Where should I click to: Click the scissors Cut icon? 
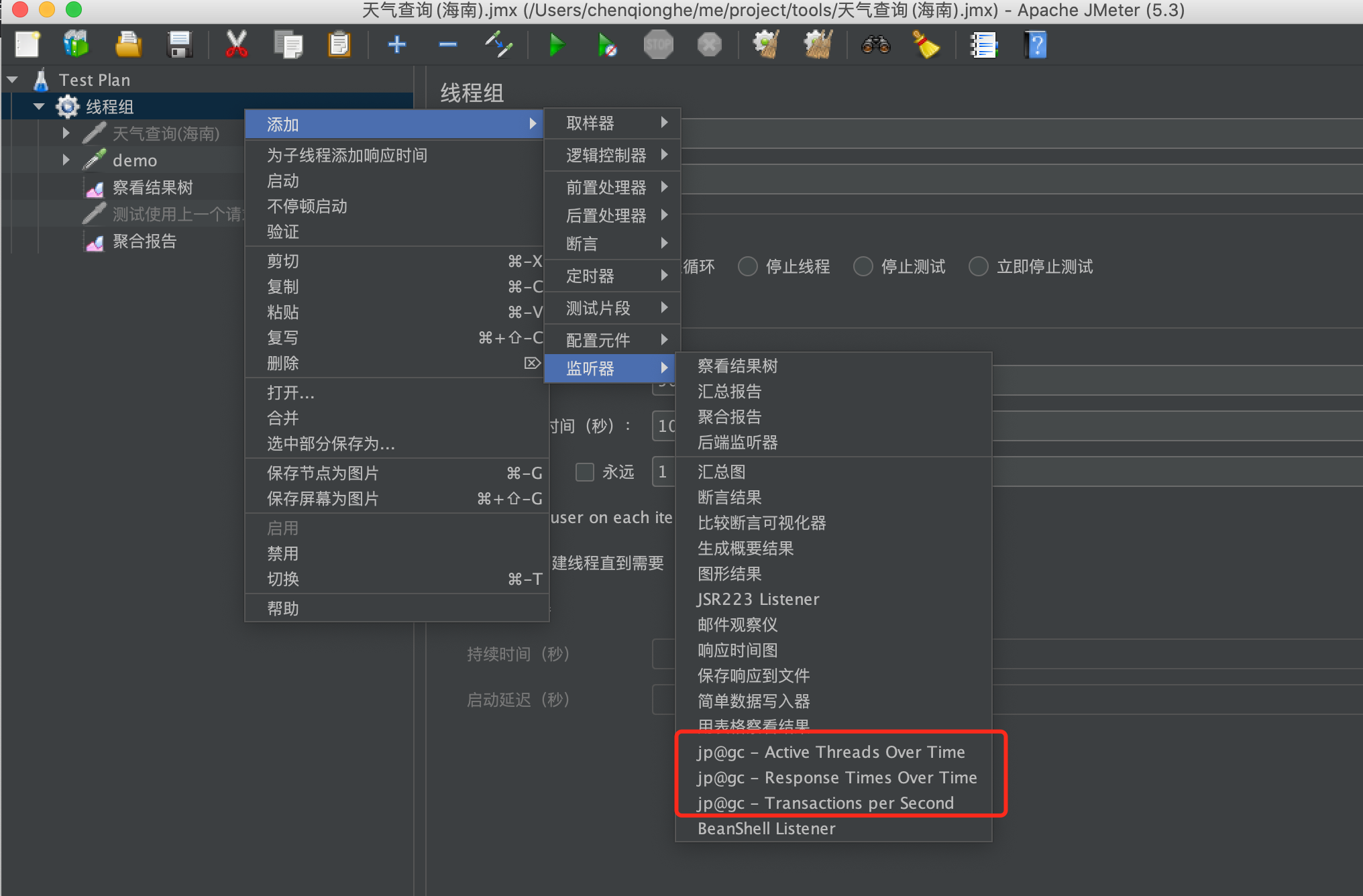coord(236,45)
